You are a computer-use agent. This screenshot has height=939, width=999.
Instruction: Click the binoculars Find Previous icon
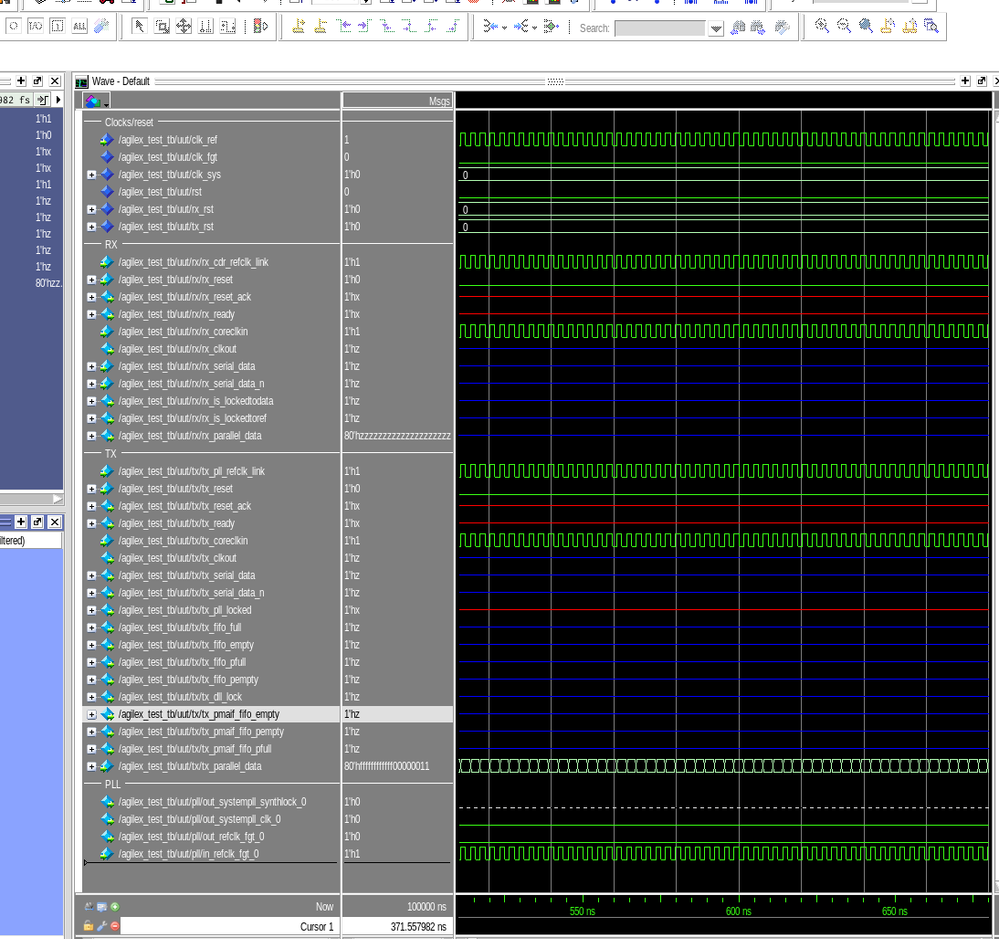[x=738, y=28]
